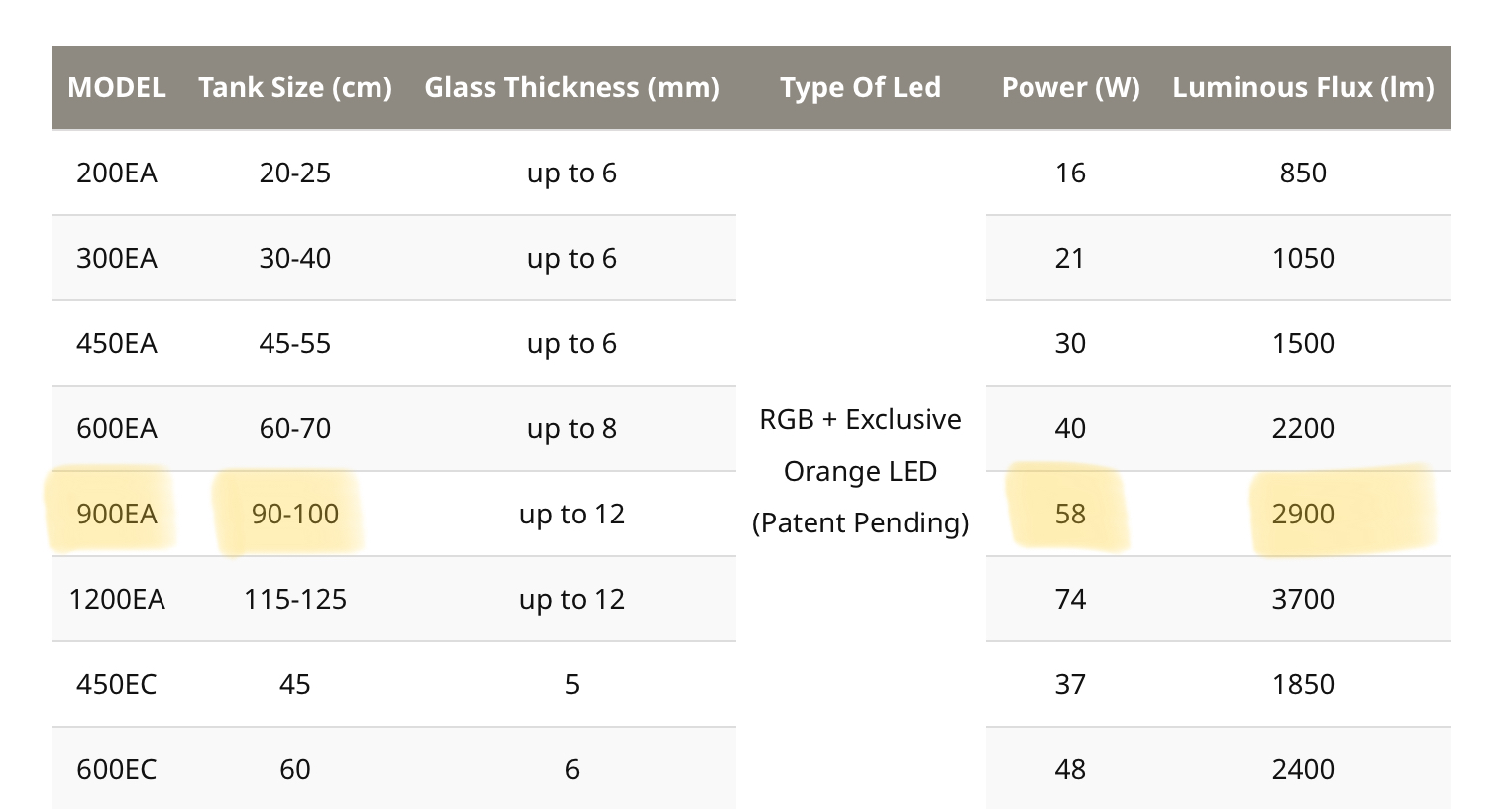
Task: Click the MODEL column header
Action: coord(116,87)
